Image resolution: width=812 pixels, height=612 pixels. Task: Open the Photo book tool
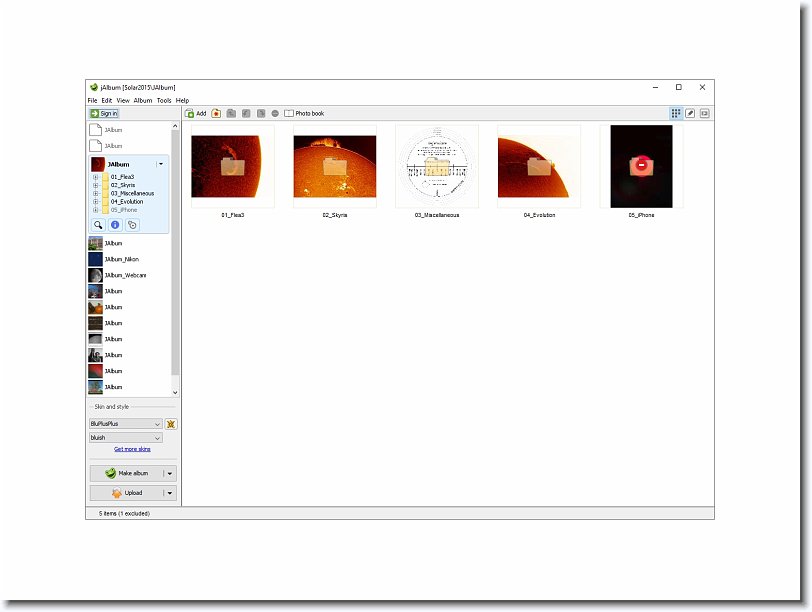[304, 113]
